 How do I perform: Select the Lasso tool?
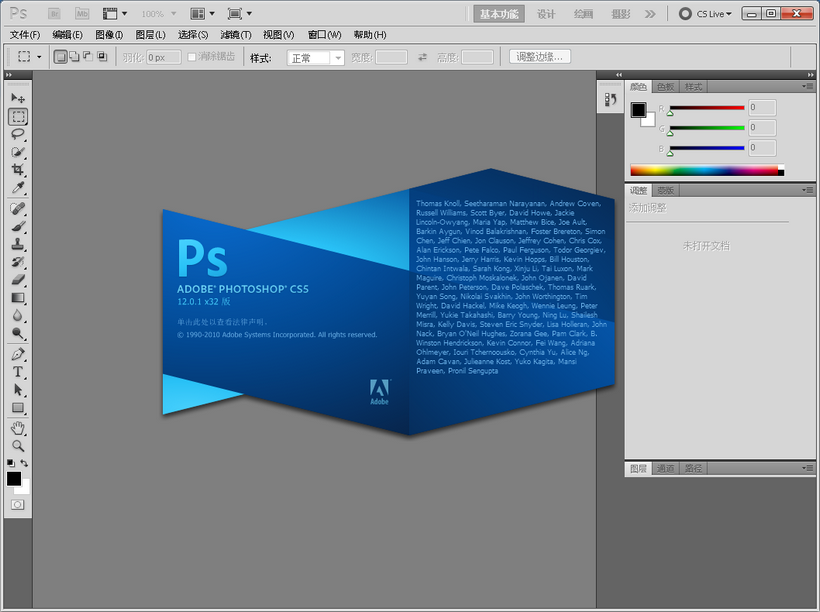pos(18,134)
